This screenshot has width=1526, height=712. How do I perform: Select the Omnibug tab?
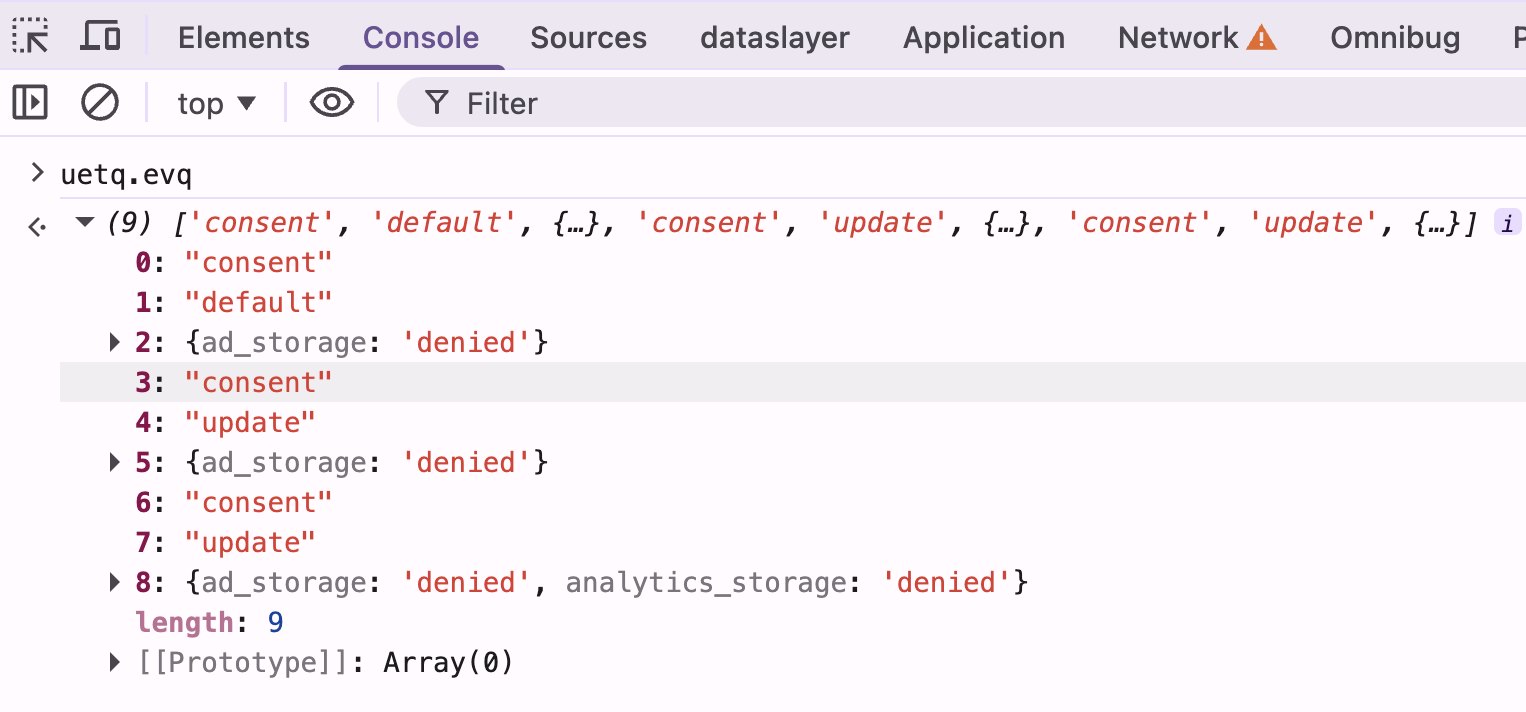pos(1394,38)
